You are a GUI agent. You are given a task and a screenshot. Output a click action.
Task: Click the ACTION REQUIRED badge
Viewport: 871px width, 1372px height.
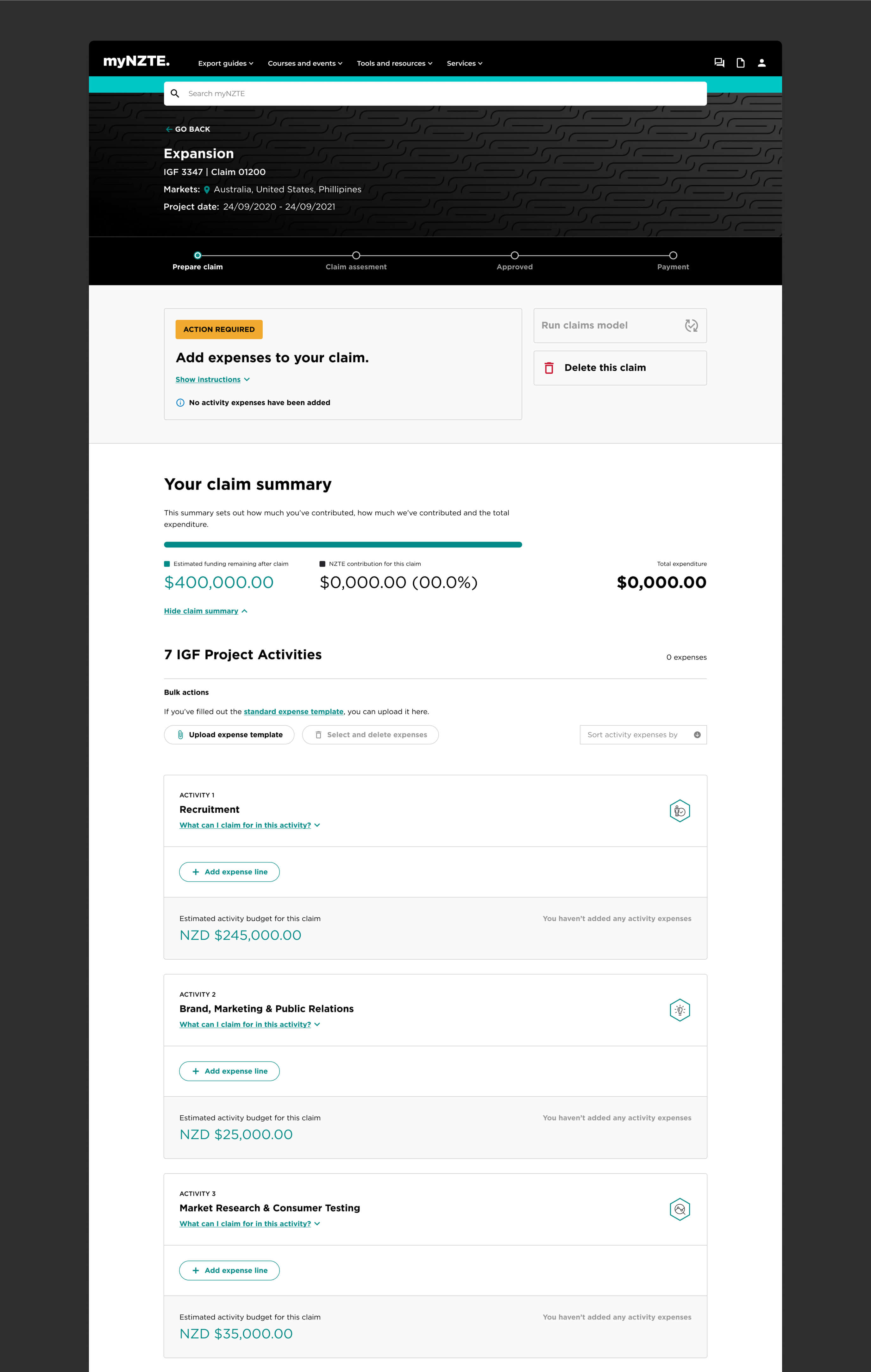219,329
